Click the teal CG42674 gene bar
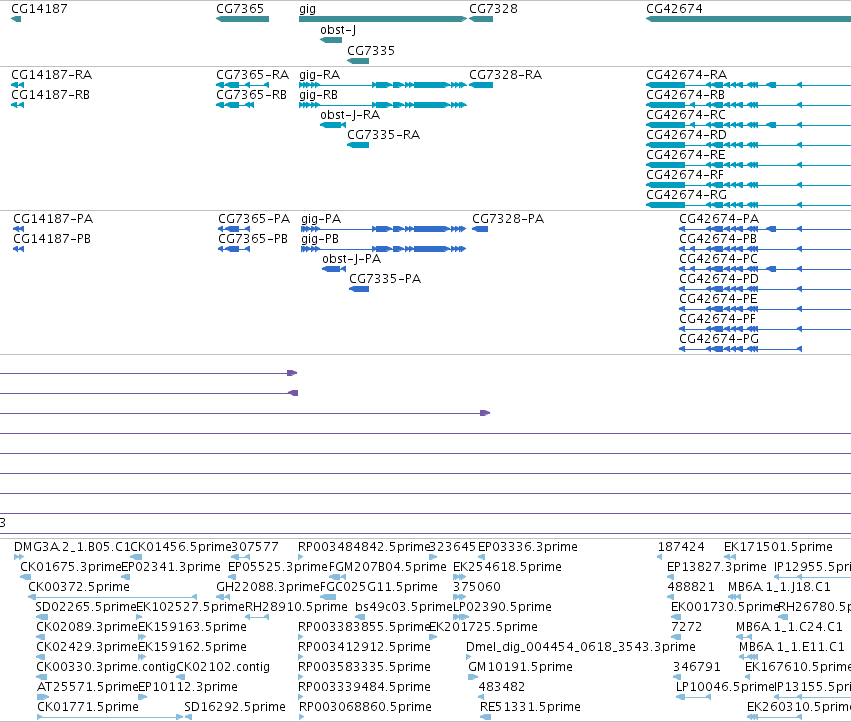 coord(748,19)
